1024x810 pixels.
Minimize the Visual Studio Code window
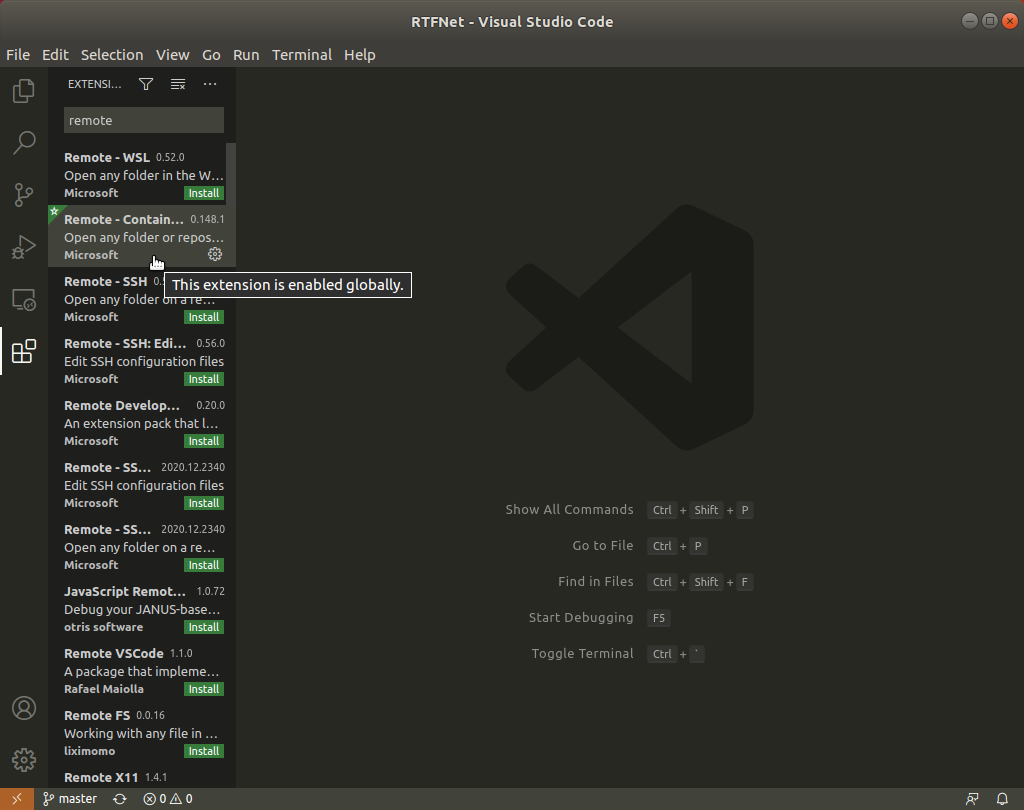coord(970,21)
